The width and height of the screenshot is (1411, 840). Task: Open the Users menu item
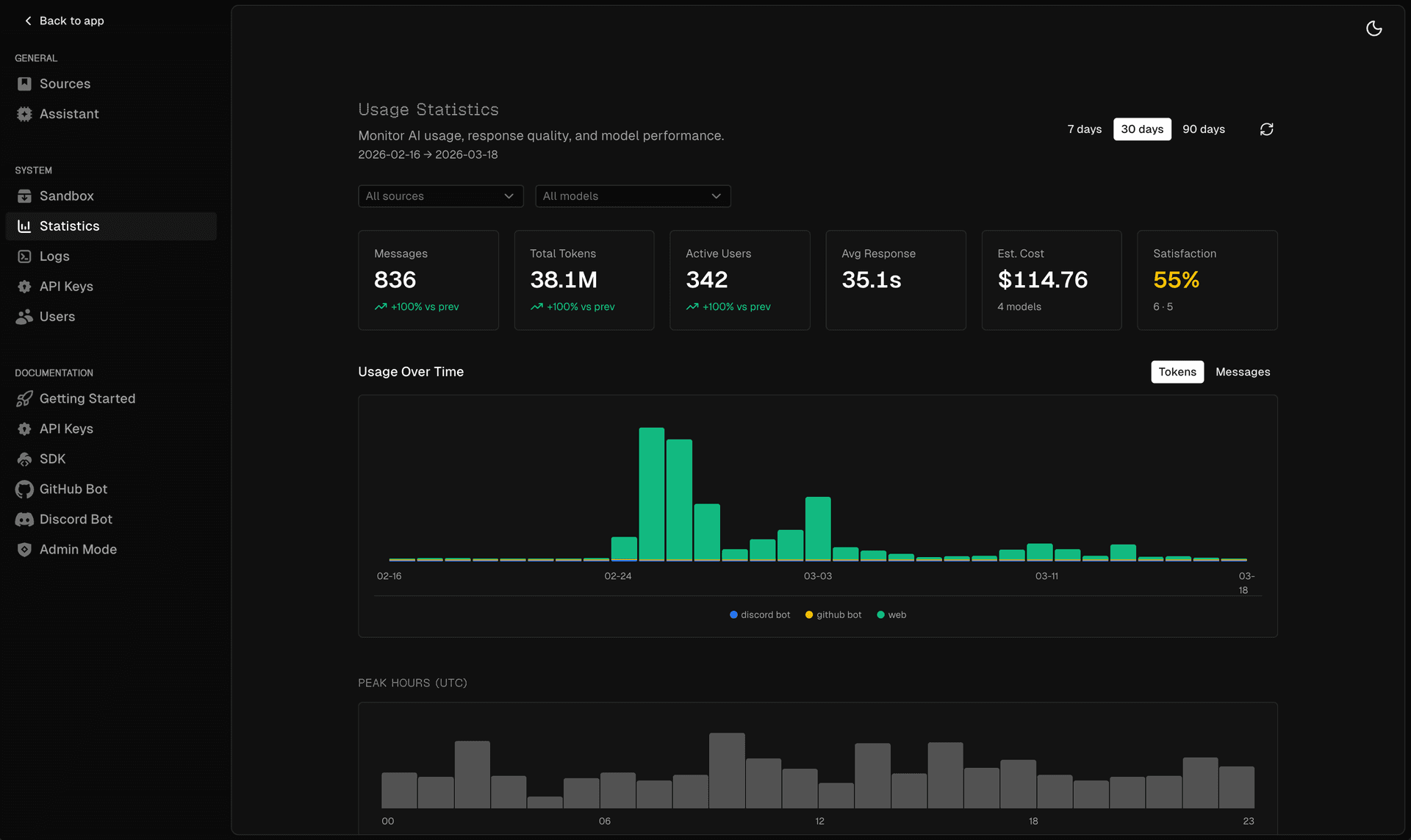pyautogui.click(x=57, y=317)
